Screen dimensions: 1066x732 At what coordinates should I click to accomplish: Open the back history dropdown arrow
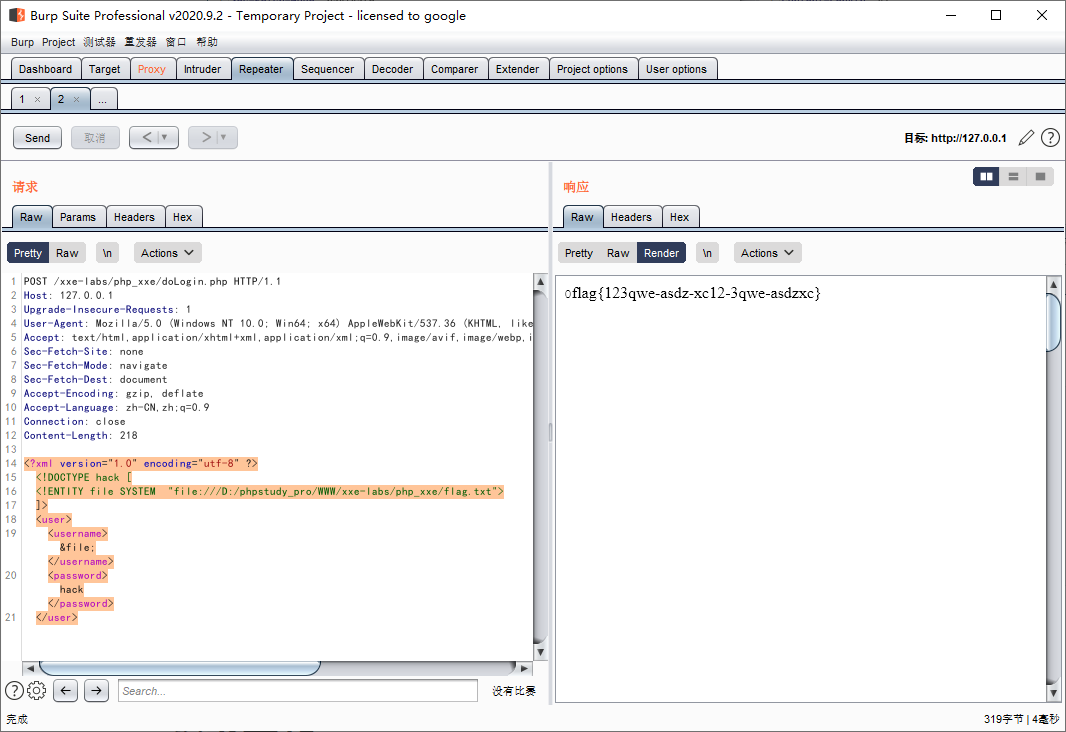coord(165,137)
